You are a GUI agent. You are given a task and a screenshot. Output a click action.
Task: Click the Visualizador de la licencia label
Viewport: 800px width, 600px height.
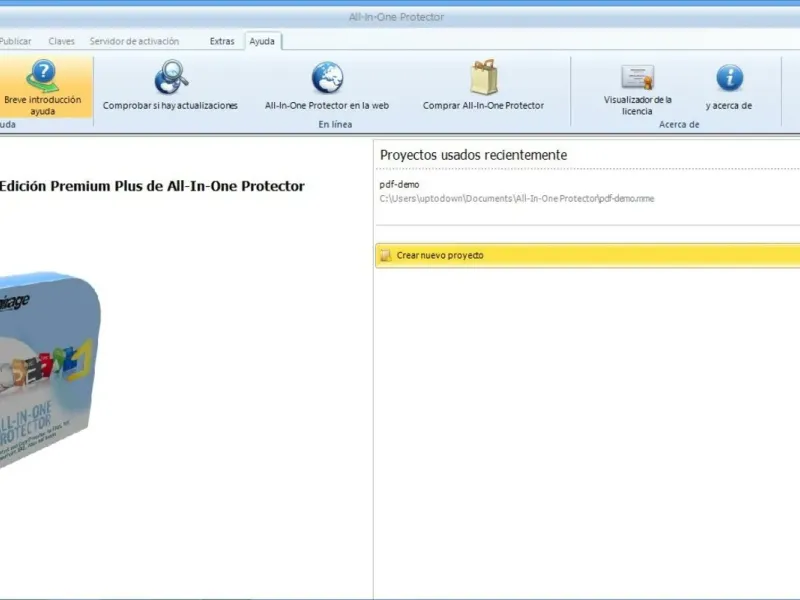click(x=637, y=105)
